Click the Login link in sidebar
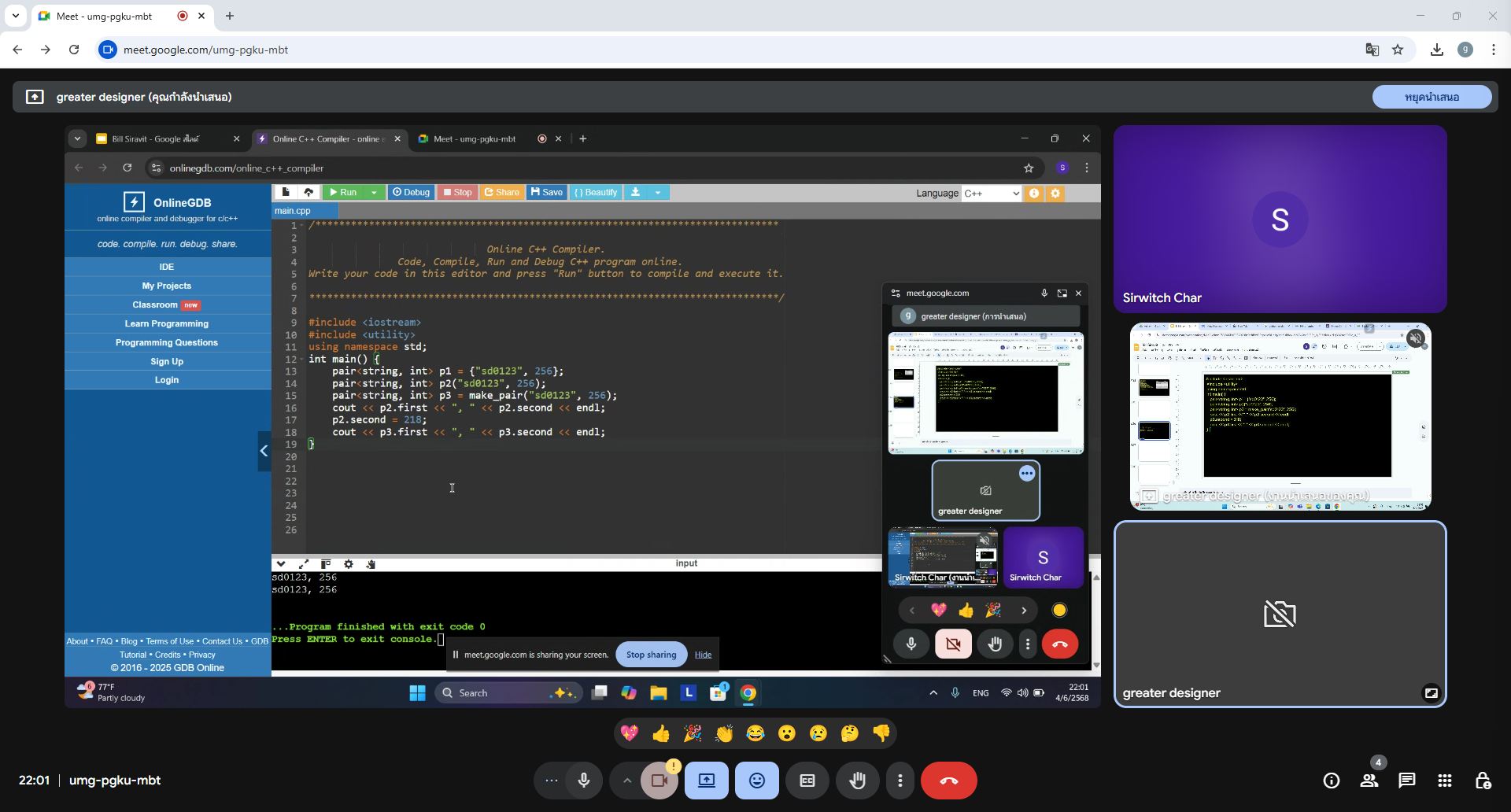1511x812 pixels. point(167,380)
